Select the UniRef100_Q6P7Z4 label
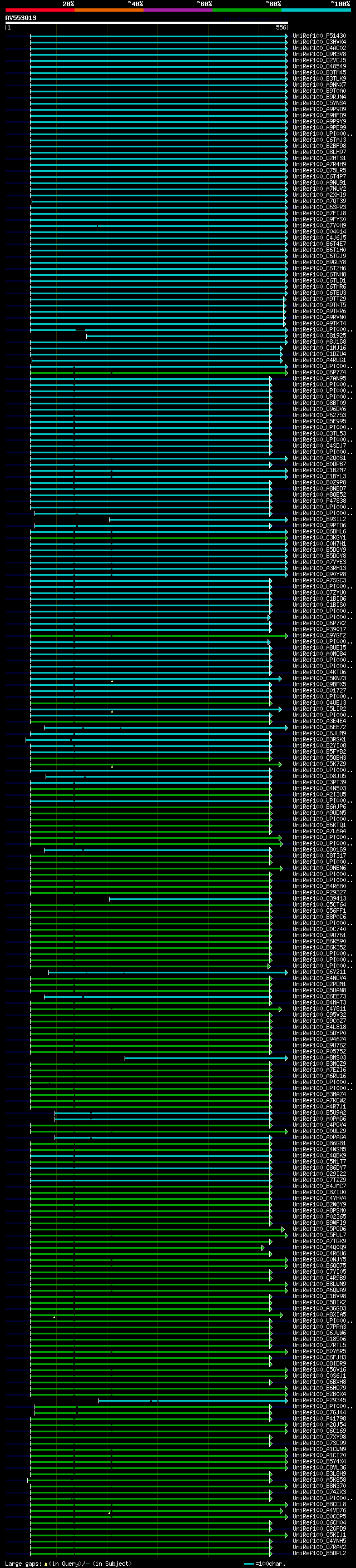 click(319, 373)
